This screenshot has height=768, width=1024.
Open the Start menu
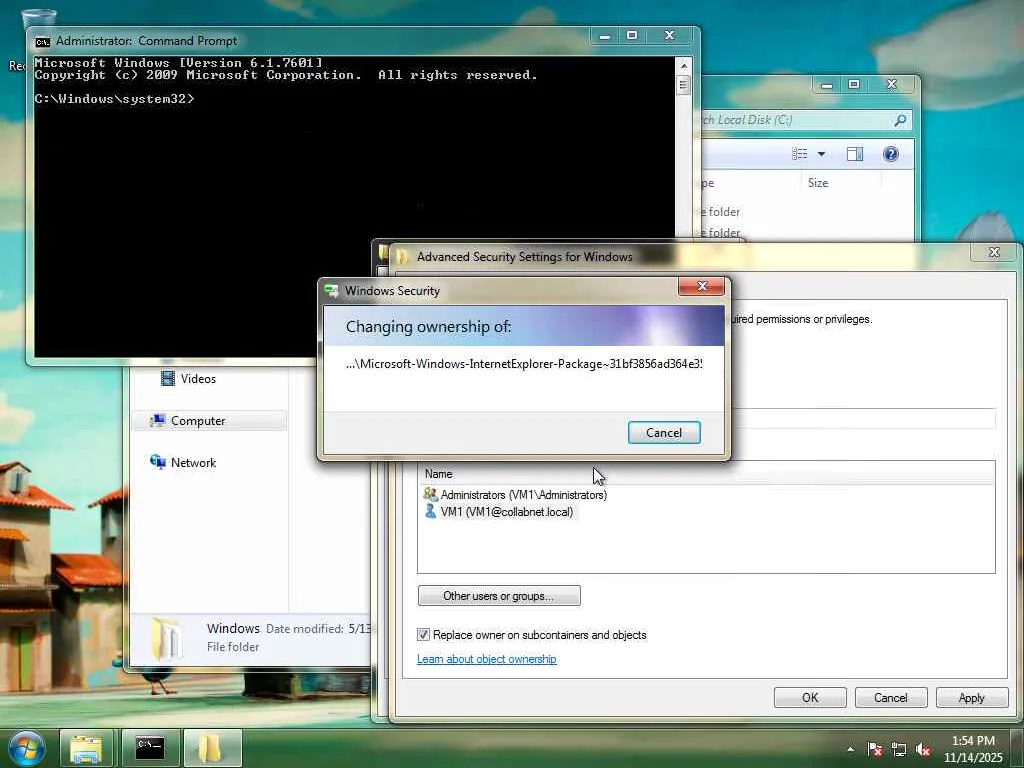pyautogui.click(x=26, y=748)
